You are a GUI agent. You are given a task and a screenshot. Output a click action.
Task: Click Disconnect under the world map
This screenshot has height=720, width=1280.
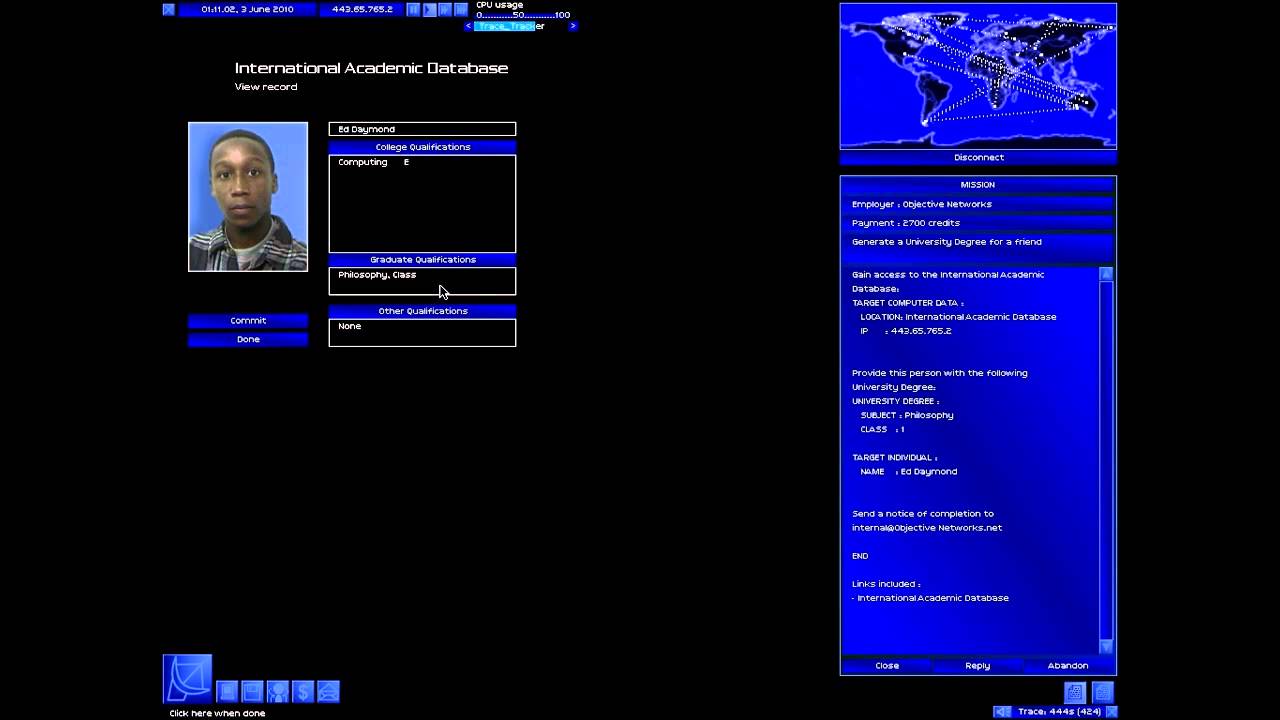pos(978,158)
